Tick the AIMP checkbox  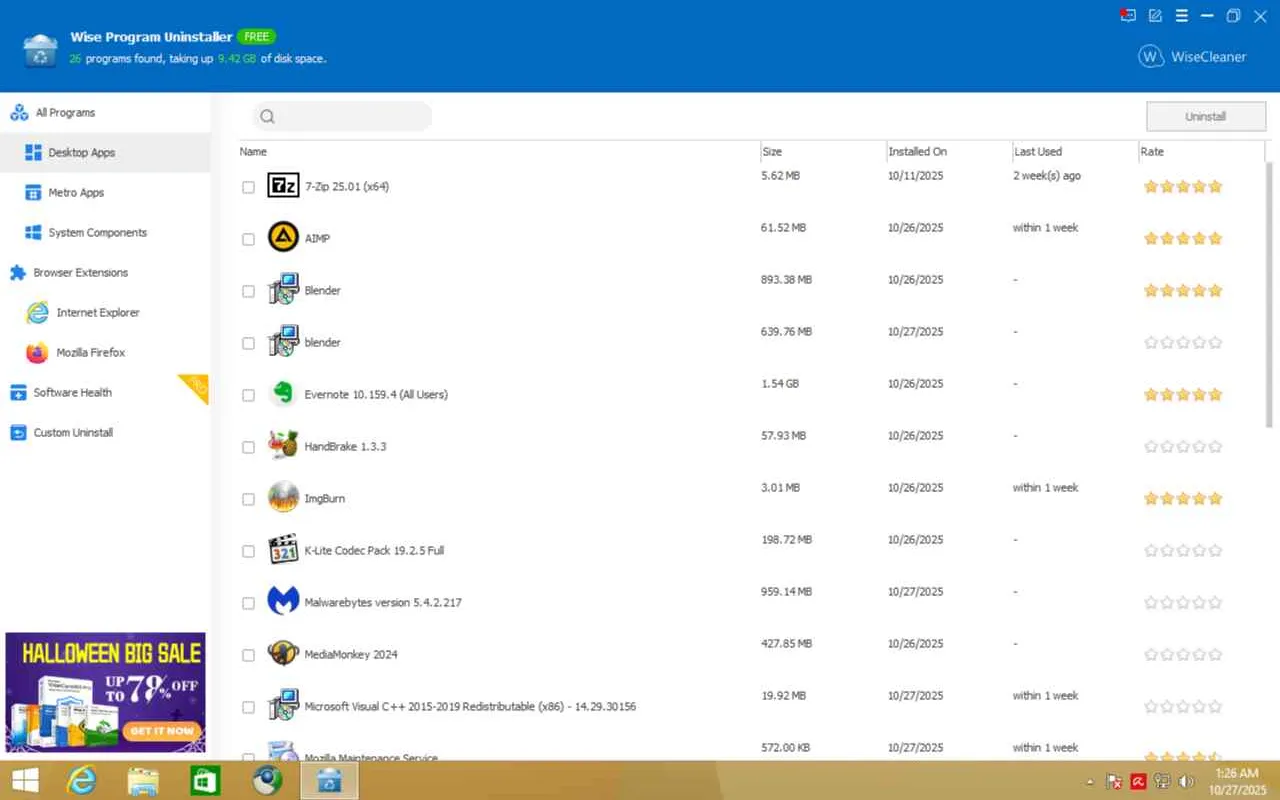(249, 239)
